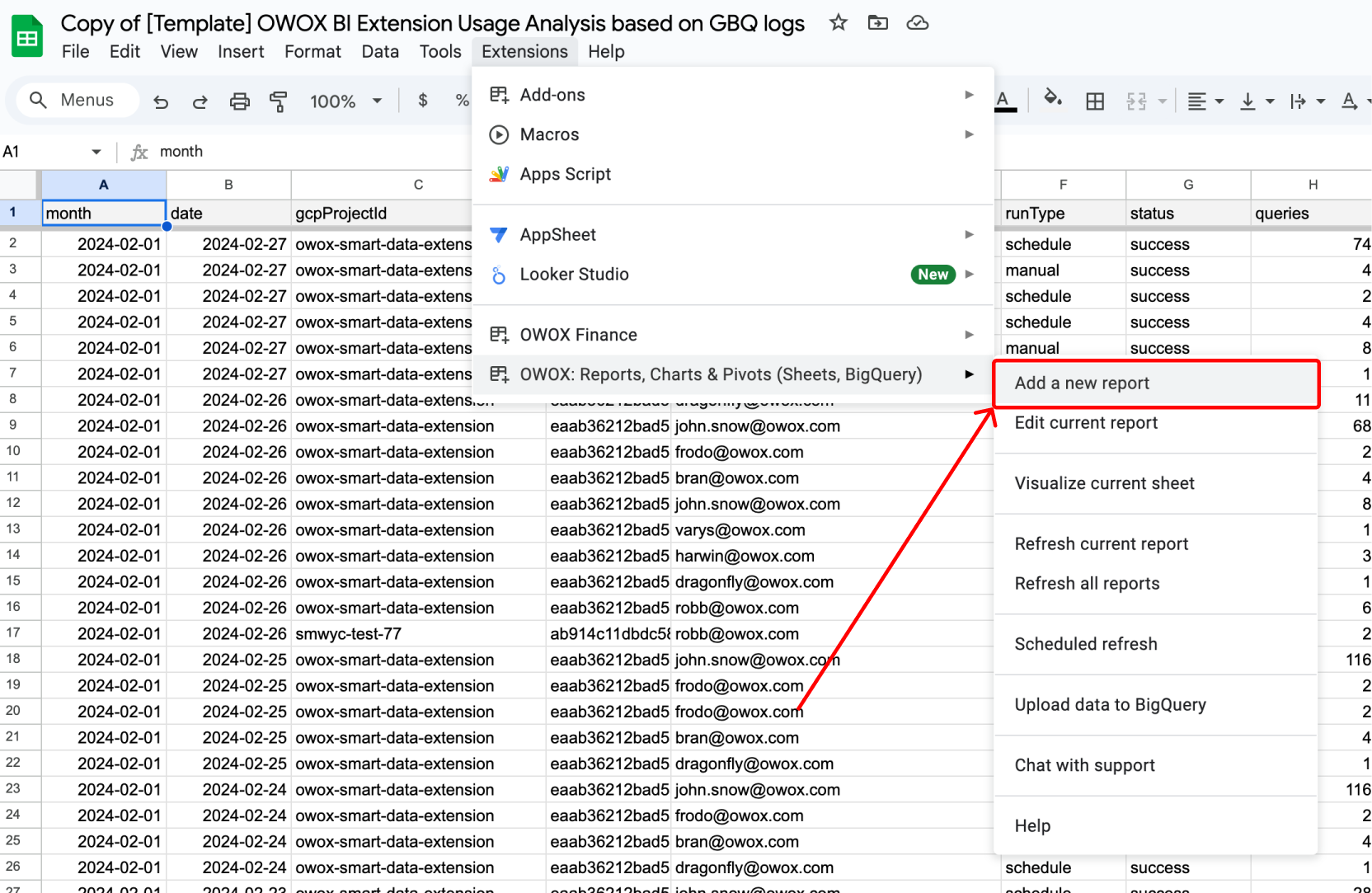Check the cloud document status icon
Screen dimensions: 1372x893
(918, 23)
